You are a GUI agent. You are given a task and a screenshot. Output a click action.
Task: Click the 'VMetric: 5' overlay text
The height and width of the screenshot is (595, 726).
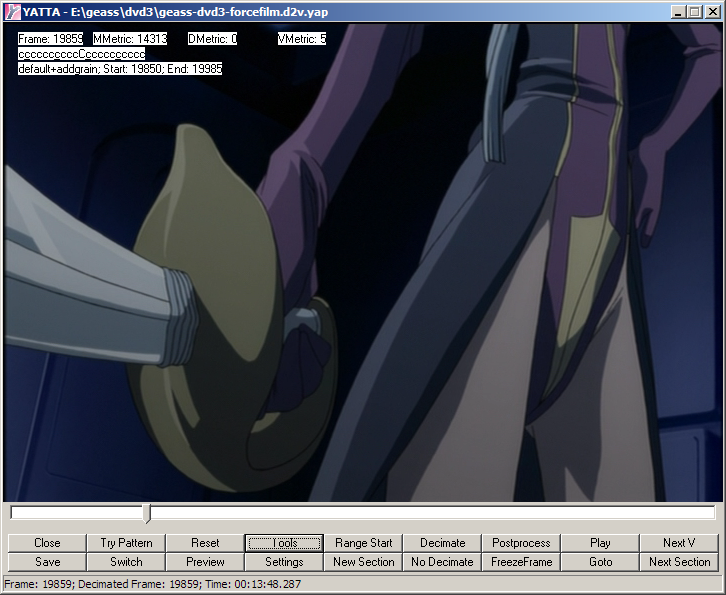[x=302, y=39]
